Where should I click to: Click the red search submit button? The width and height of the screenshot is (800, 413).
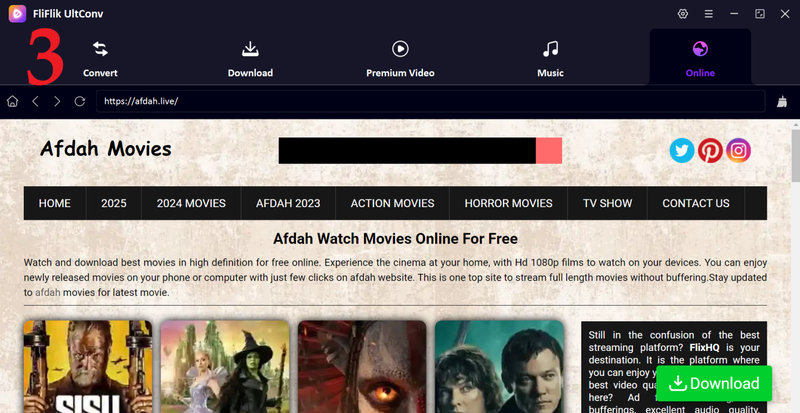(x=549, y=151)
